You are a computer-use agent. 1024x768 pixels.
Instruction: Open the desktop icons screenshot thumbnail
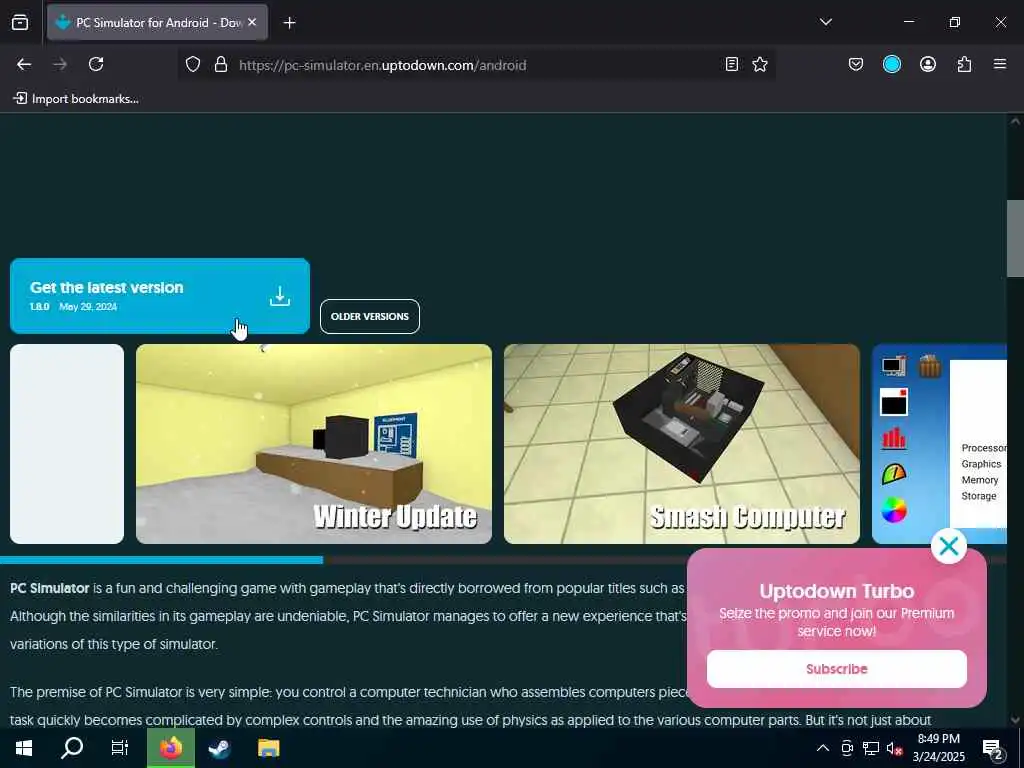pos(939,444)
